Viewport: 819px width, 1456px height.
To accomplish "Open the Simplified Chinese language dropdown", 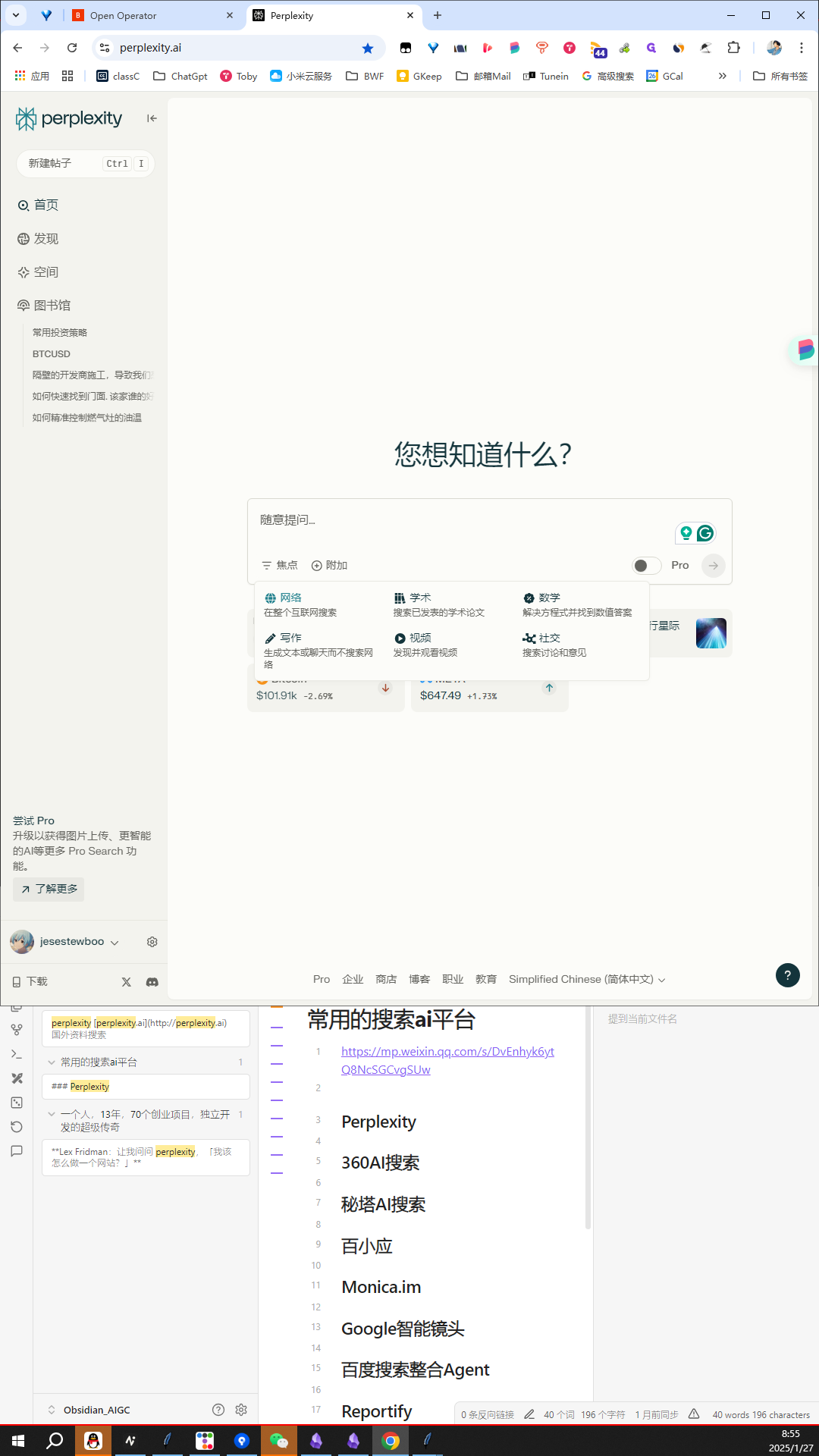I will pyautogui.click(x=586, y=980).
